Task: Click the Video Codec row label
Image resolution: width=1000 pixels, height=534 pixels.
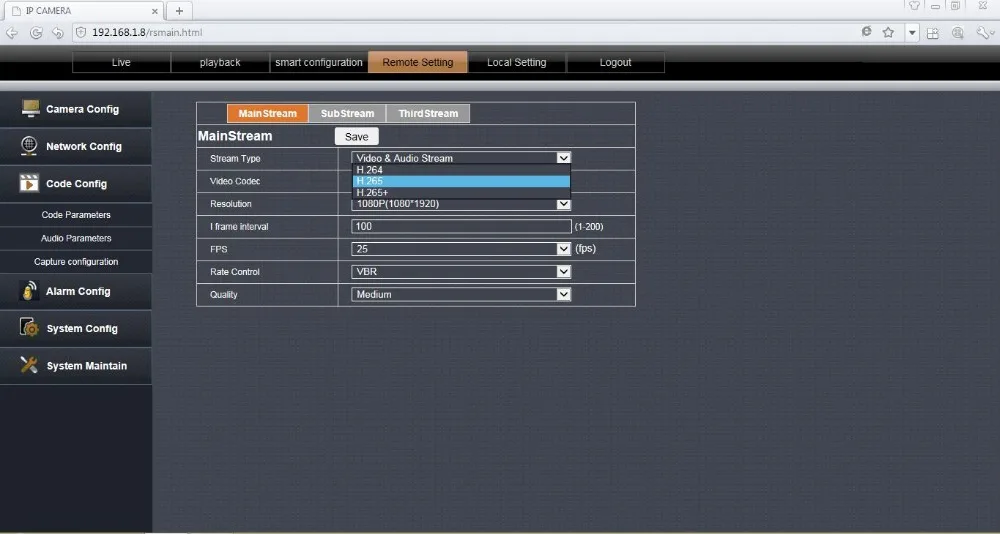Action: point(235,181)
